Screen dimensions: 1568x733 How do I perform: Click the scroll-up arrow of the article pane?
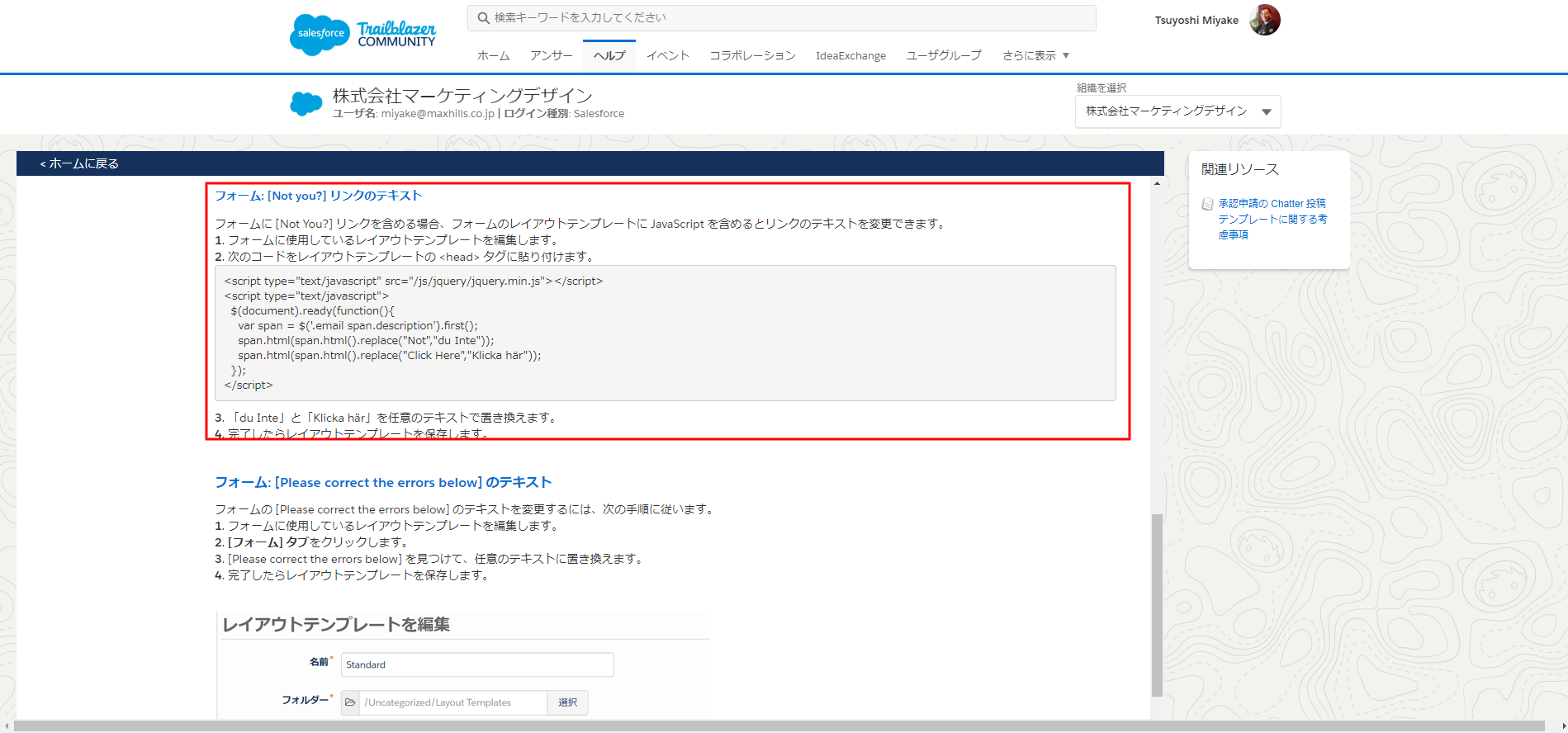pyautogui.click(x=1157, y=183)
